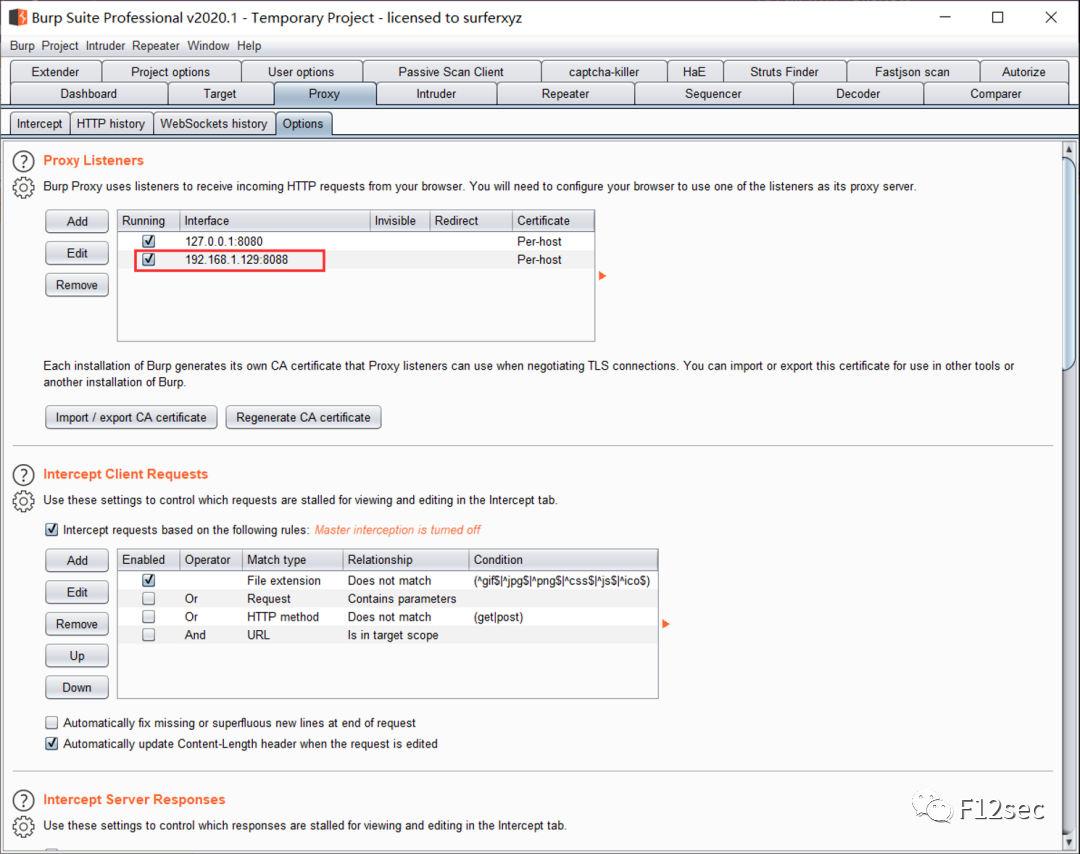This screenshot has width=1080, height=854.
Task: Uncheck Running for 127.0.0.1:8080 listener
Action: point(149,241)
